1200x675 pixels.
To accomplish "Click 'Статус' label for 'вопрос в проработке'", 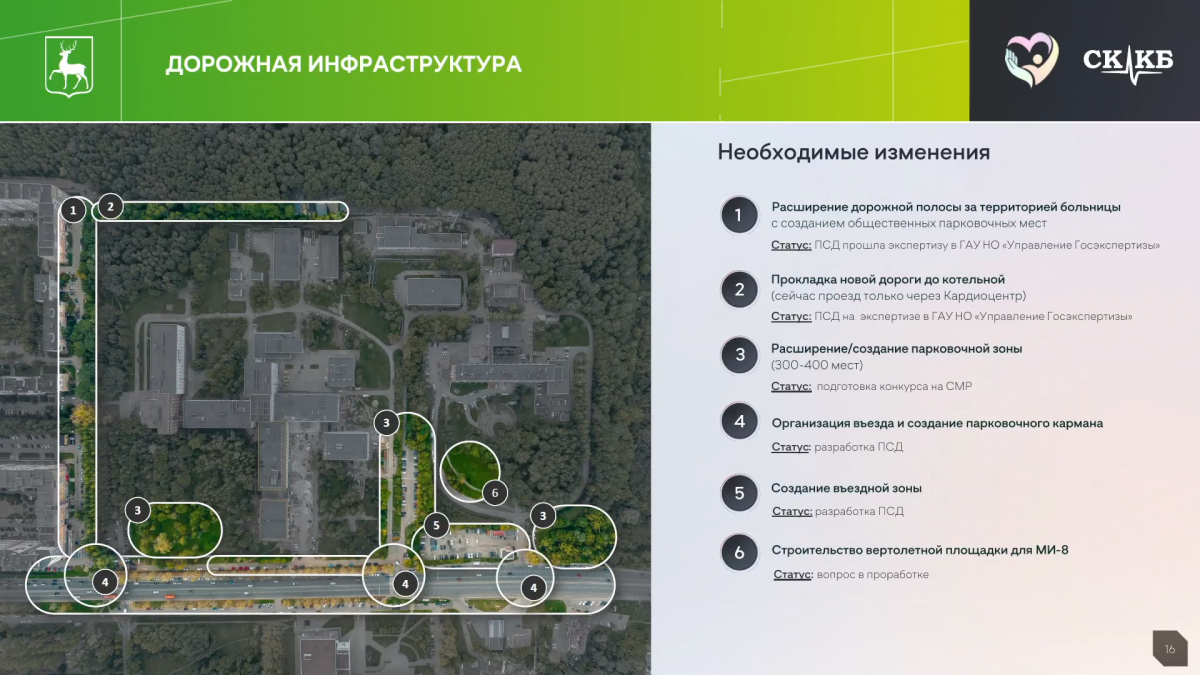I will pos(793,575).
